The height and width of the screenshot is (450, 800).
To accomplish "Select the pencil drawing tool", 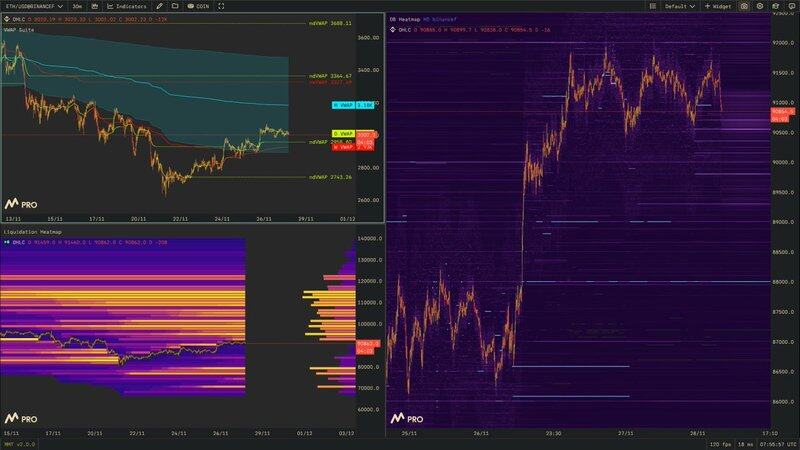I will pyautogui.click(x=158, y=6).
